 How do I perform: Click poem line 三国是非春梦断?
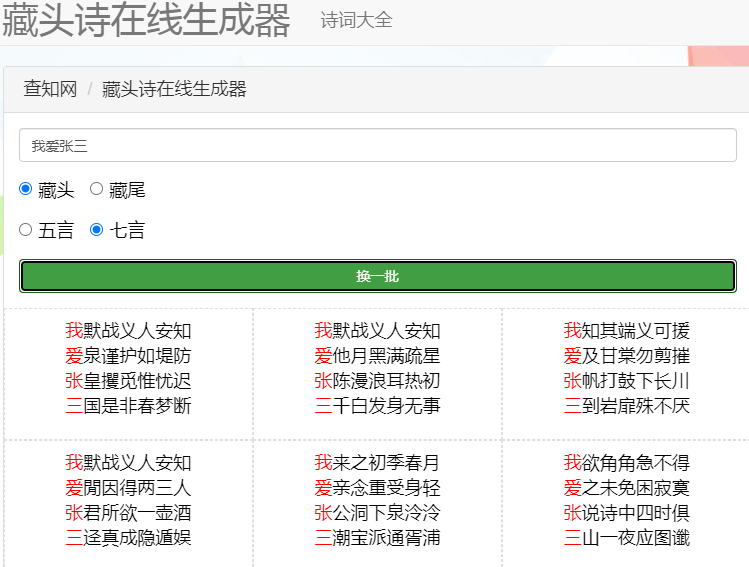point(128,406)
